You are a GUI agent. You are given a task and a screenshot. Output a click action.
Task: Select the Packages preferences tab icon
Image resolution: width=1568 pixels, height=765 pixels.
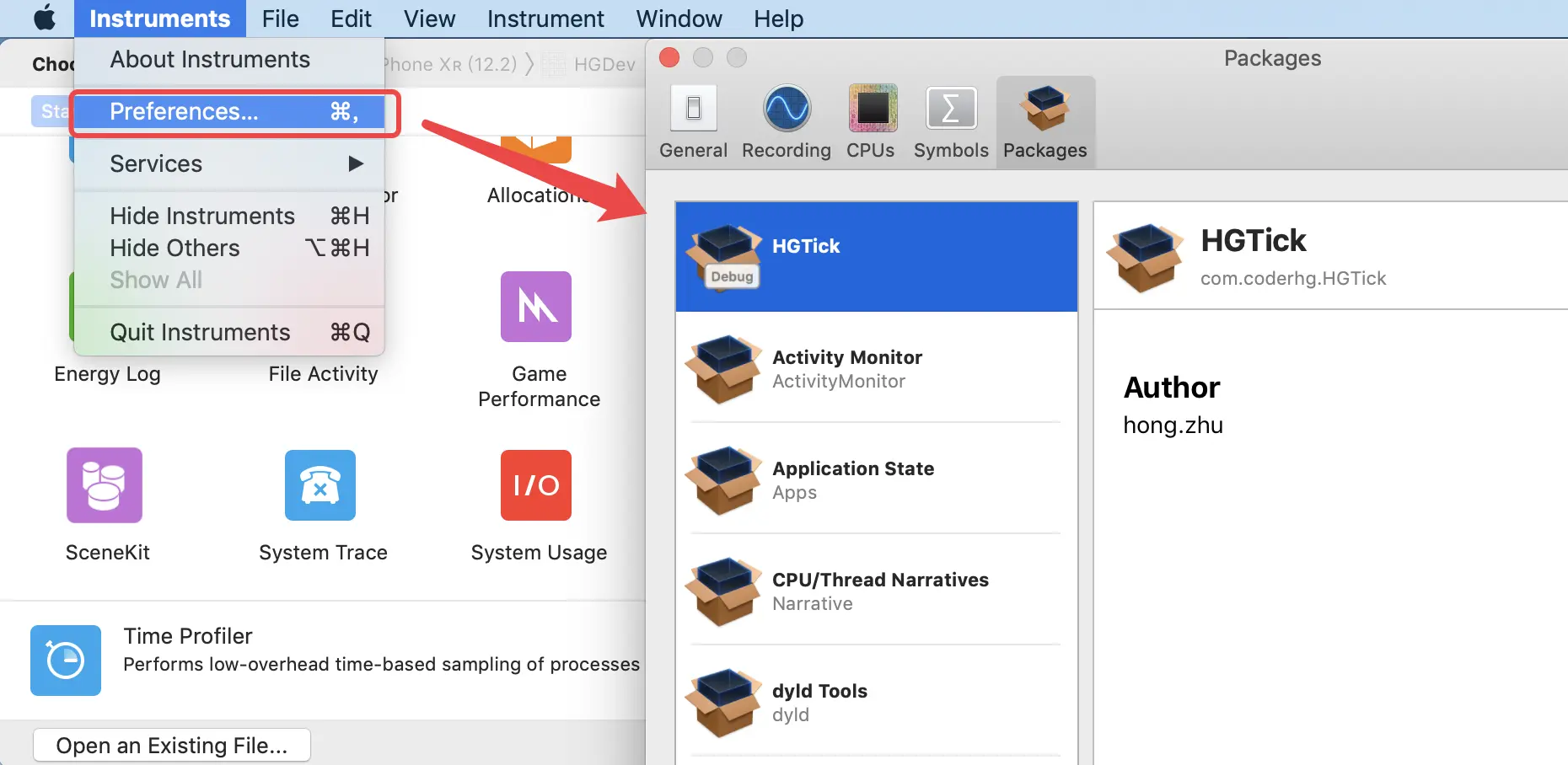click(1045, 108)
